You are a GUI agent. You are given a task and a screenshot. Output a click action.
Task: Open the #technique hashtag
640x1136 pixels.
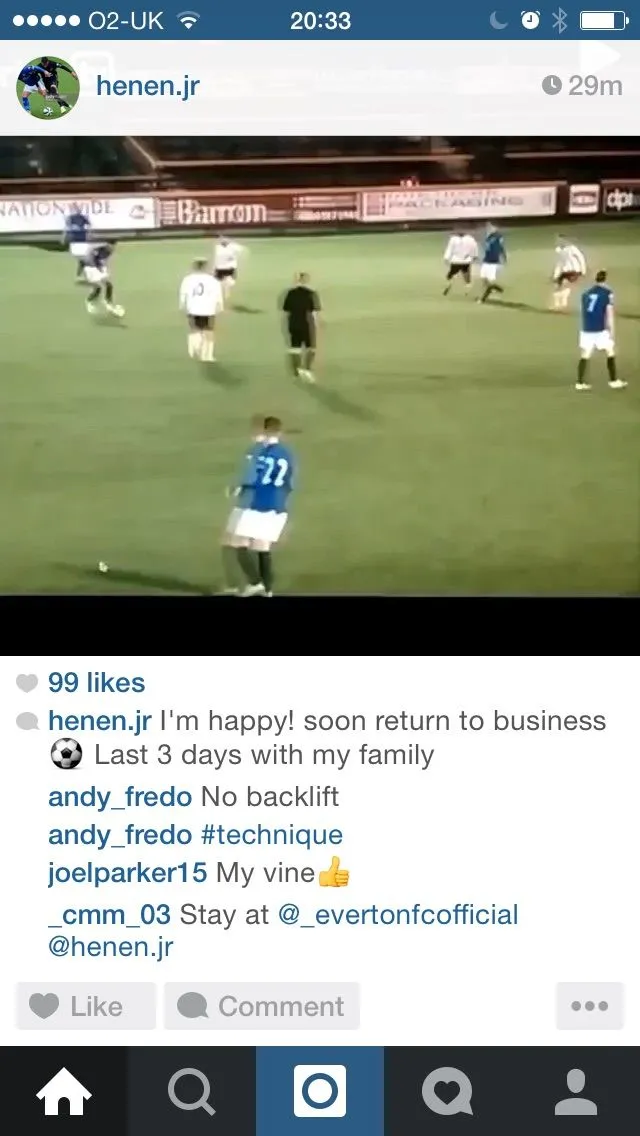(x=272, y=835)
